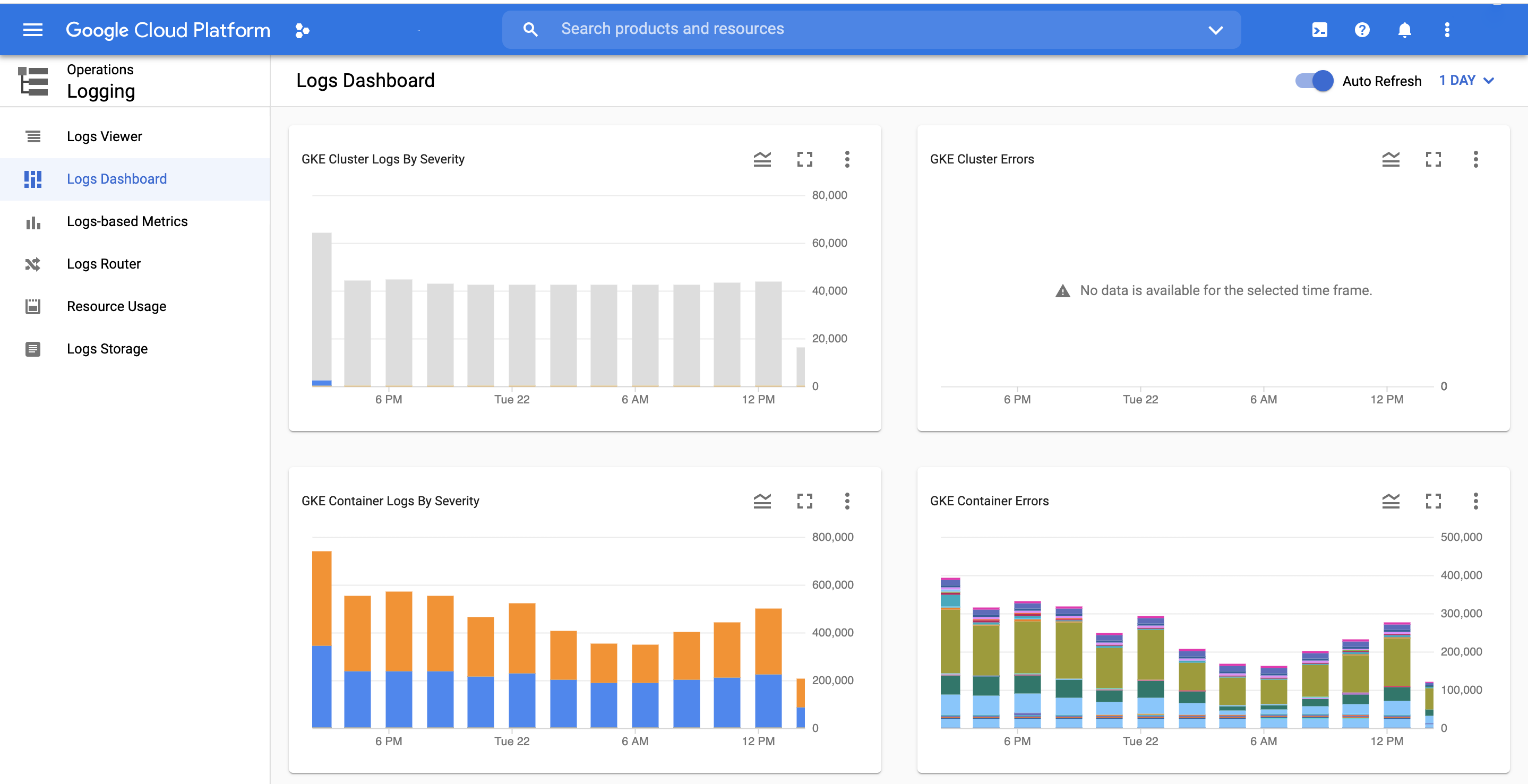This screenshot has height=784, width=1528.
Task: Click the tallest orange bar in Container Logs chart
Action: (x=322, y=598)
